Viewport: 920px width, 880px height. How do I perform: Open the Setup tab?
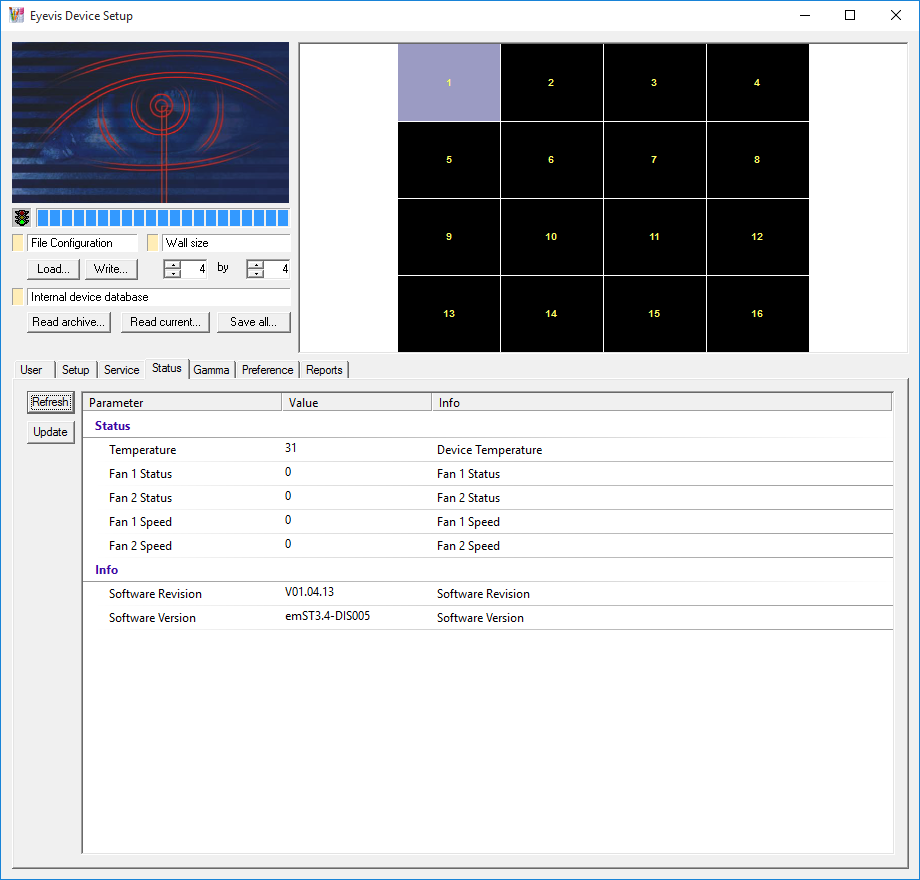(x=76, y=370)
